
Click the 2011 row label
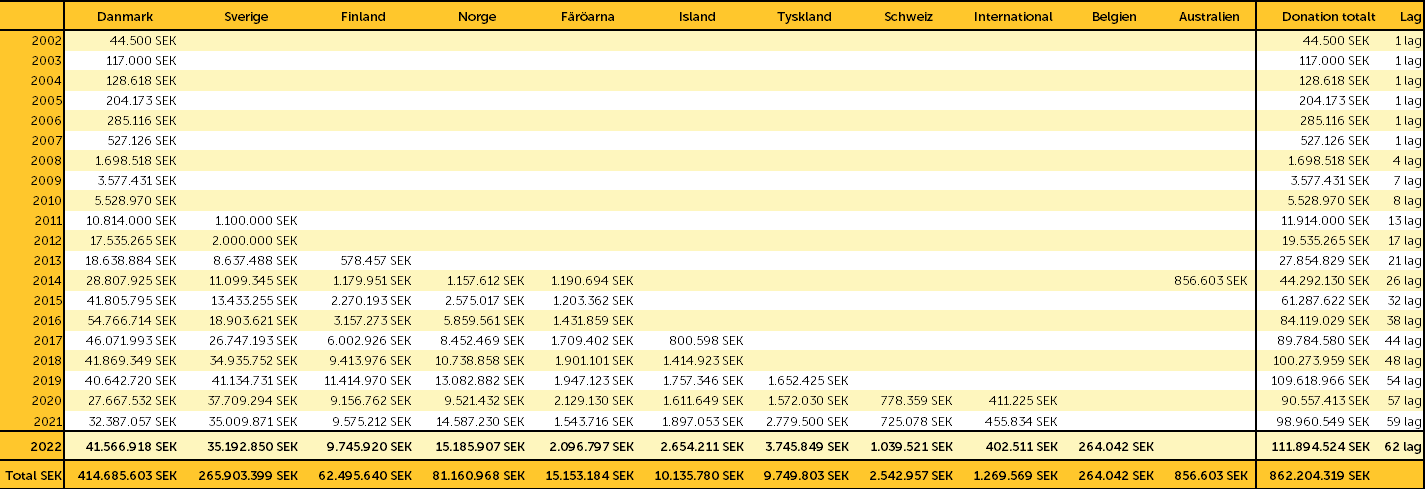47,220
